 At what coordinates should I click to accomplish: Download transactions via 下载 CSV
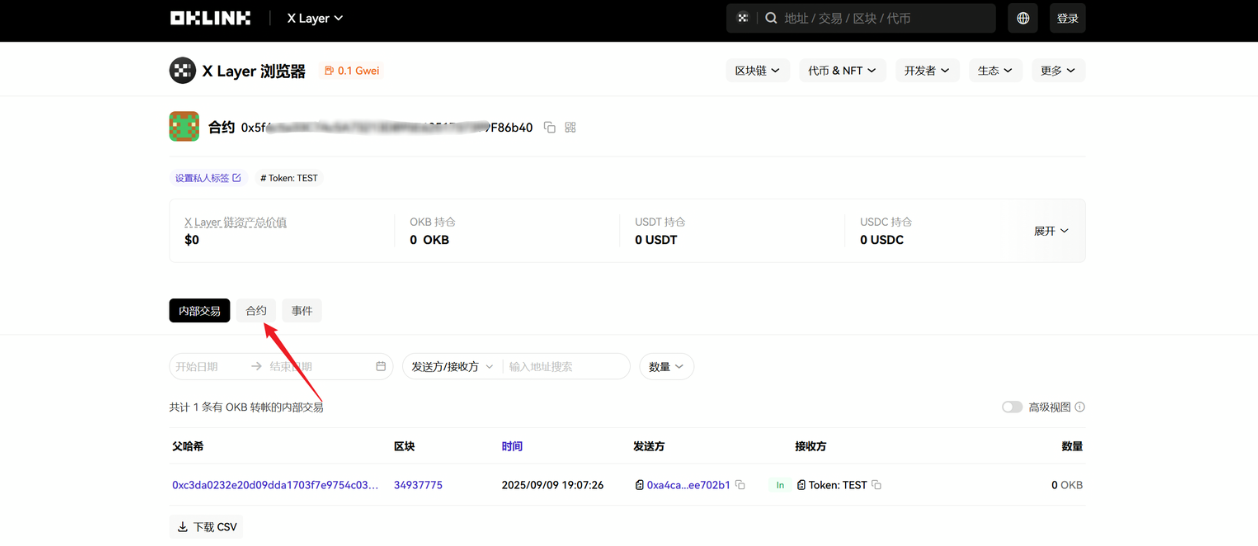pyautogui.click(x=207, y=527)
